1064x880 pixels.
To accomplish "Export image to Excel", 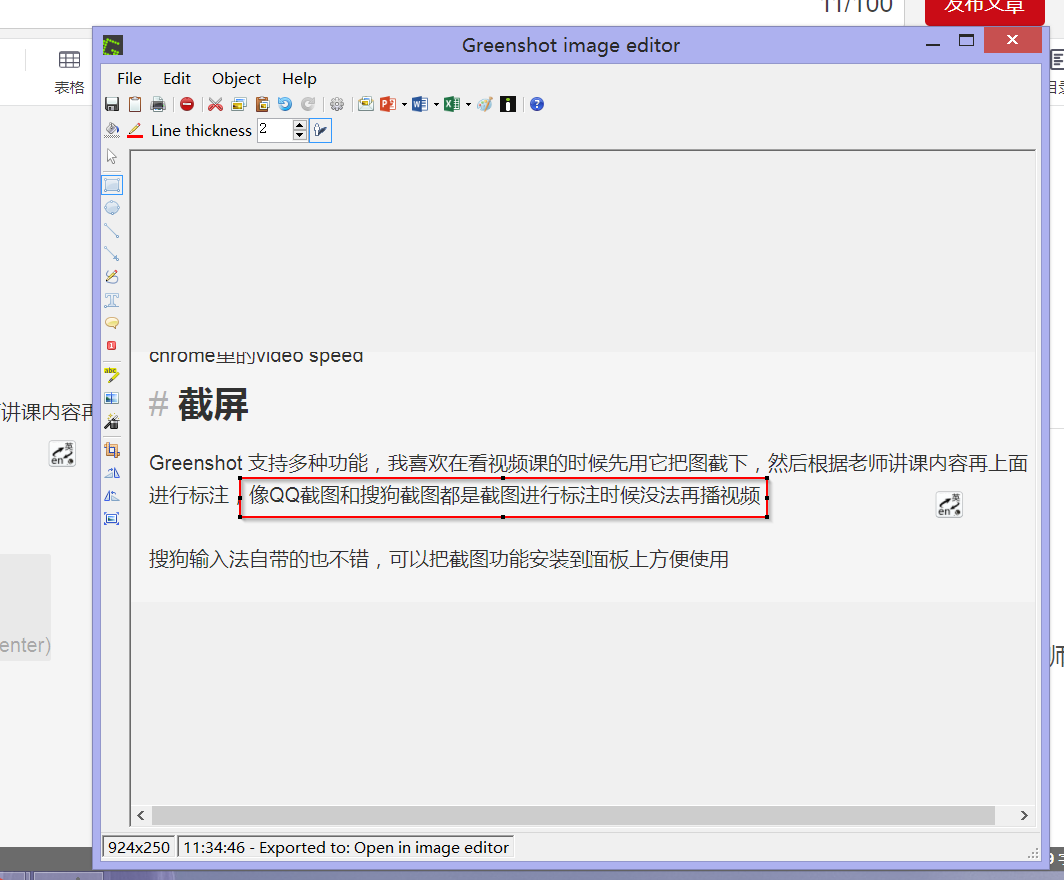I will 451,104.
